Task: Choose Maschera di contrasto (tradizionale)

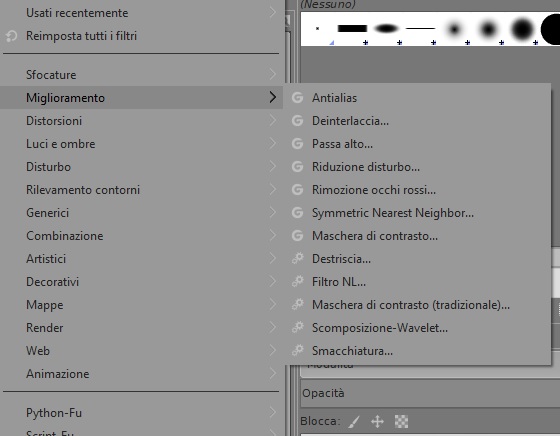Action: (x=419, y=305)
